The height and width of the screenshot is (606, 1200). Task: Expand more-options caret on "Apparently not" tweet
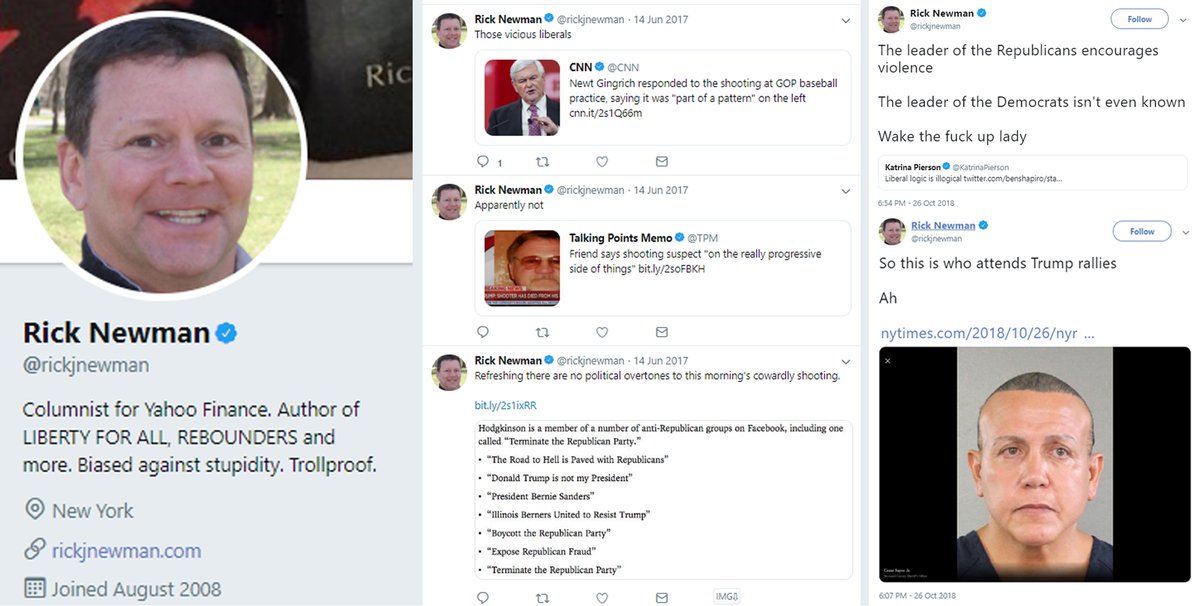[845, 190]
